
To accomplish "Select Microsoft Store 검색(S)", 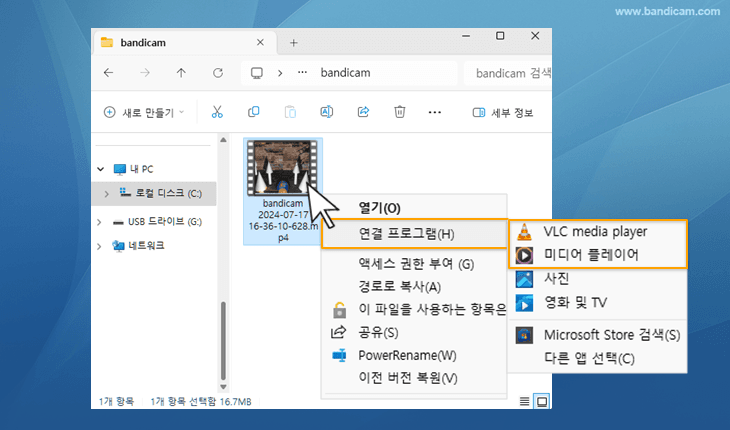I will pos(612,335).
